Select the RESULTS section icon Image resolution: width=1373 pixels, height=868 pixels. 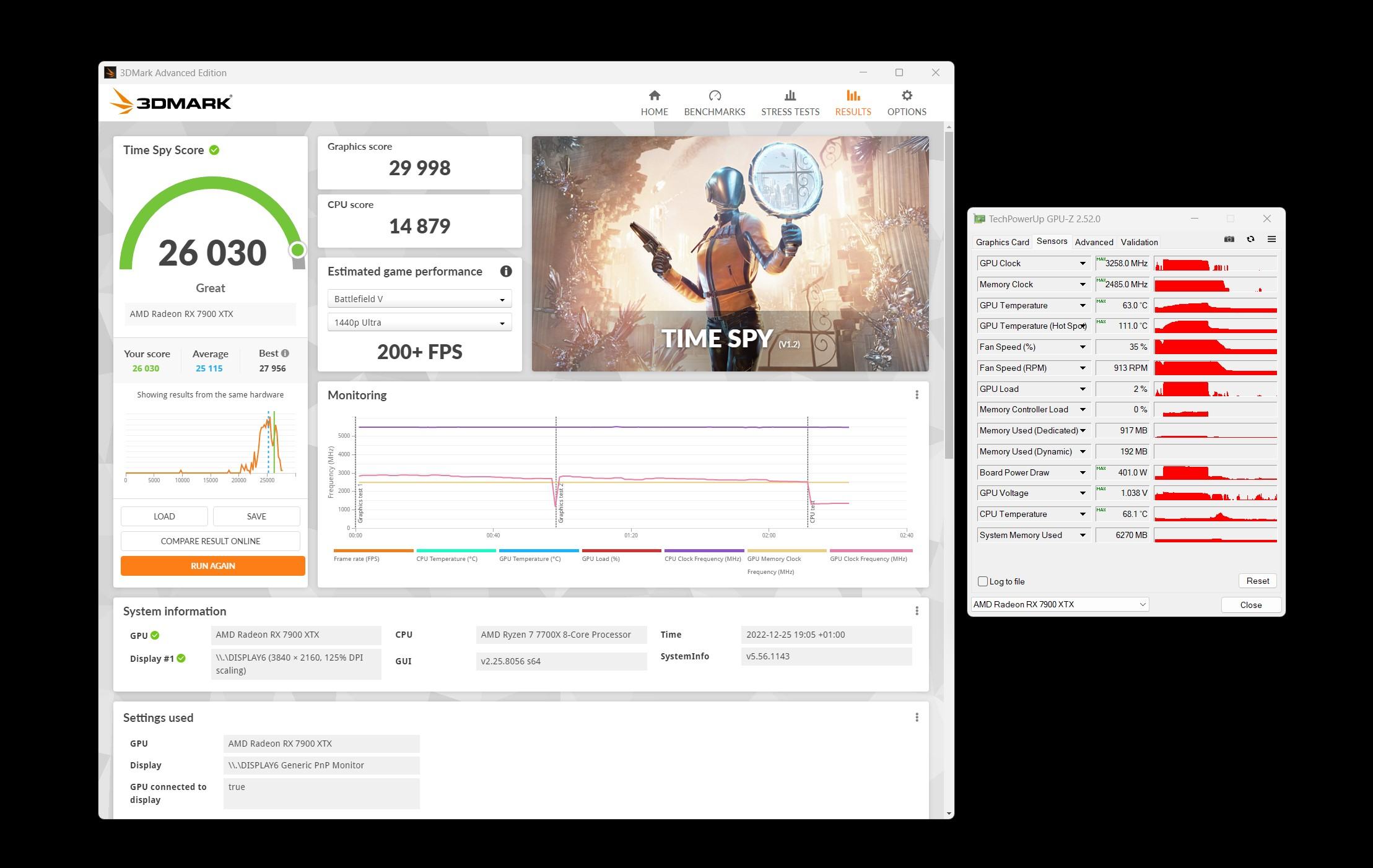(x=853, y=95)
